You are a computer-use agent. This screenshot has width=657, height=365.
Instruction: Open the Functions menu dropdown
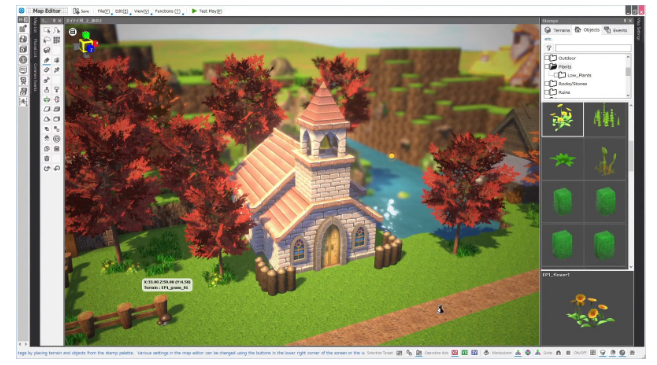[168, 11]
